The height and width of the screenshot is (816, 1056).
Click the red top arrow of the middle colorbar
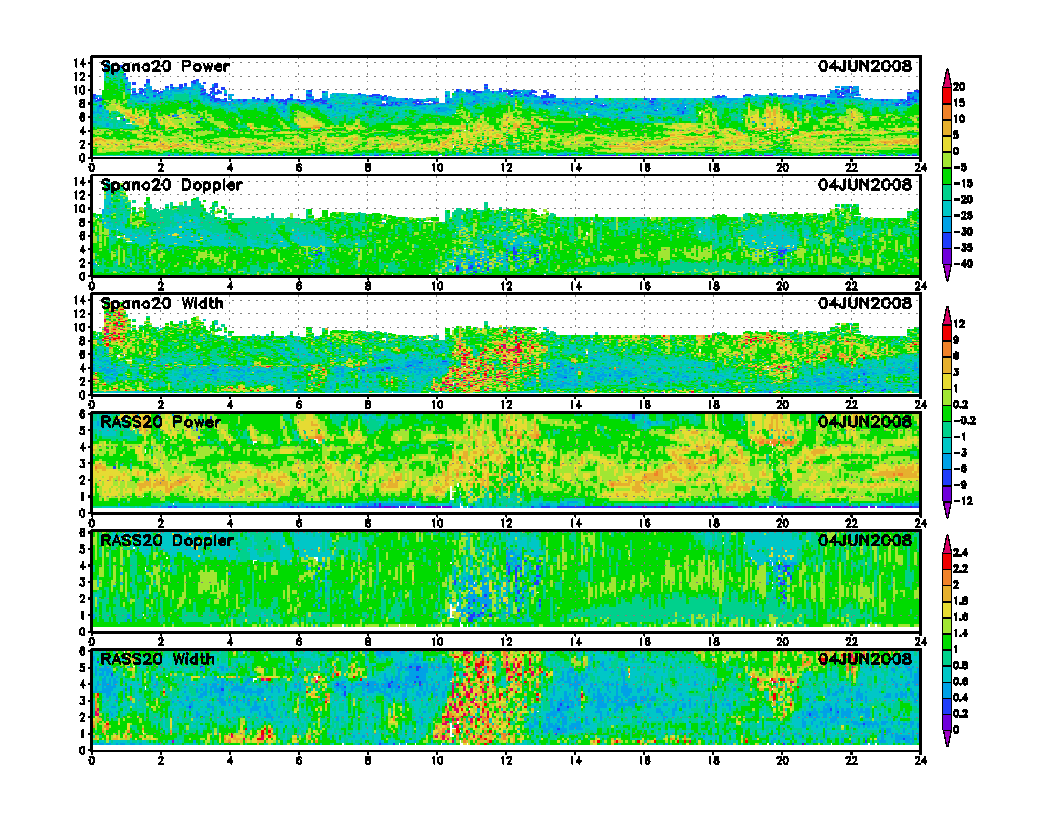(x=946, y=312)
